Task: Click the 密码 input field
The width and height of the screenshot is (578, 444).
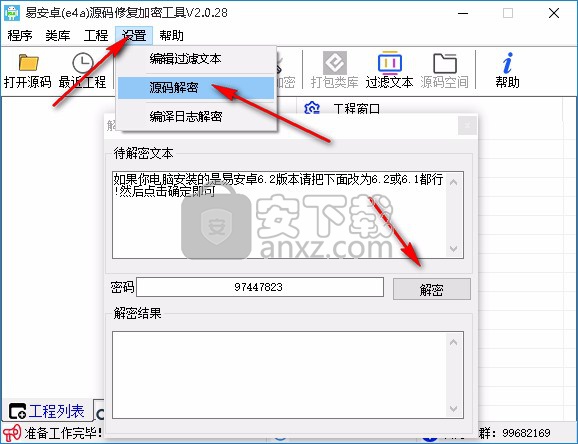Action: click(x=260, y=287)
